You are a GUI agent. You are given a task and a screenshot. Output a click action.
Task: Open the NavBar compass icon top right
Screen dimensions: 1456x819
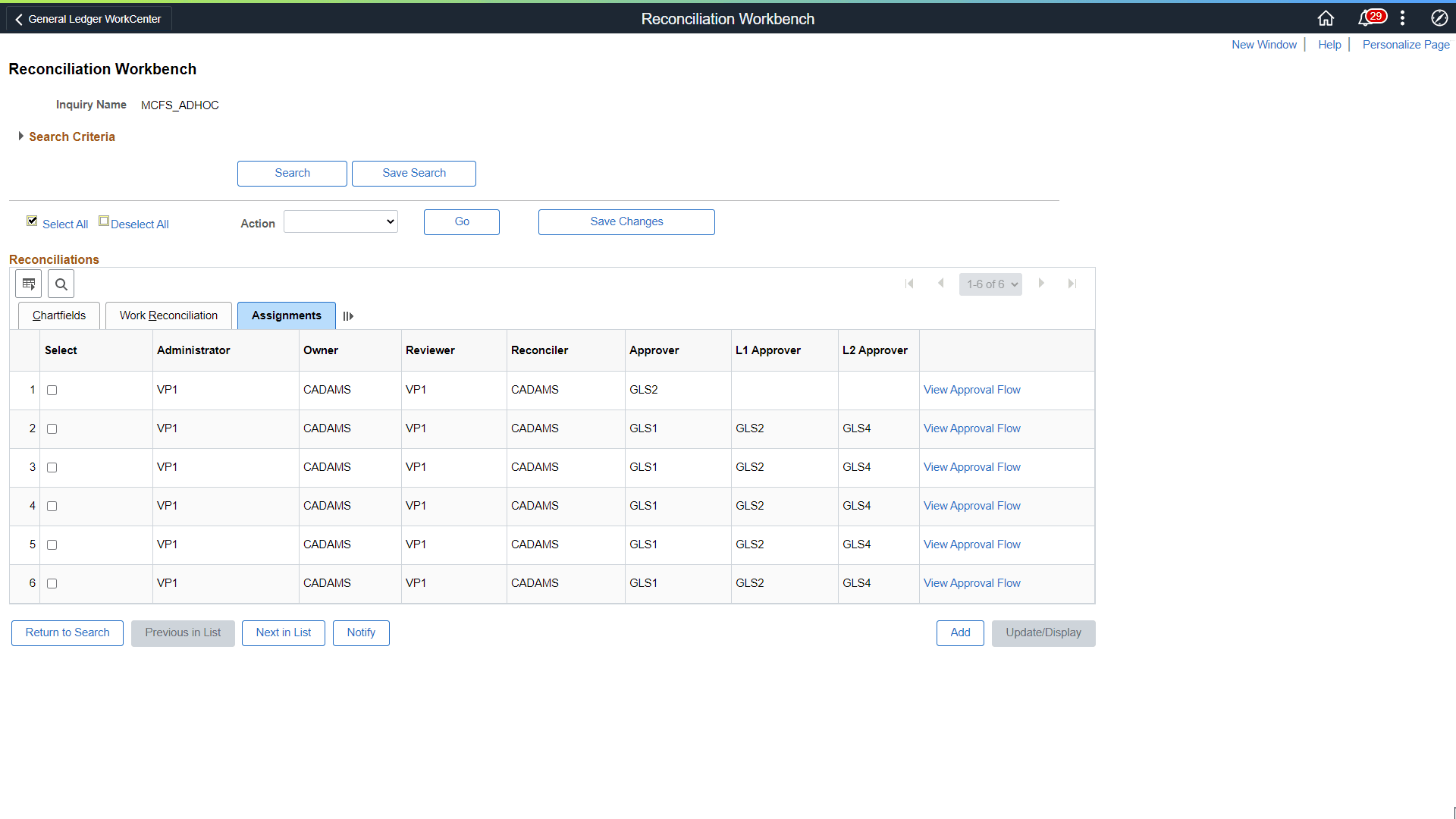click(1439, 17)
